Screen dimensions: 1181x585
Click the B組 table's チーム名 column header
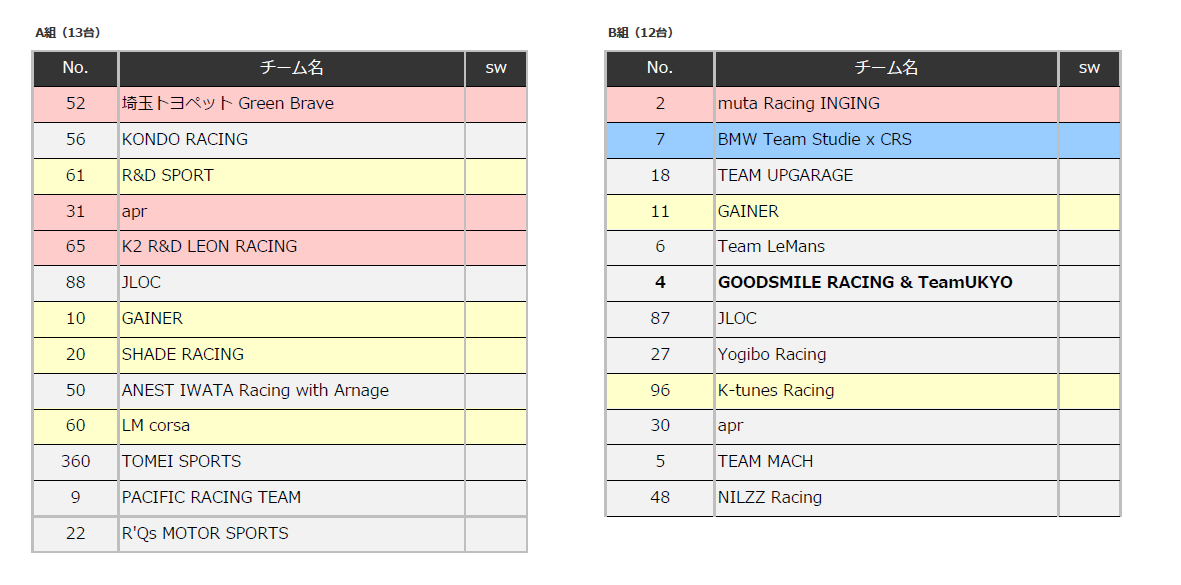point(886,68)
